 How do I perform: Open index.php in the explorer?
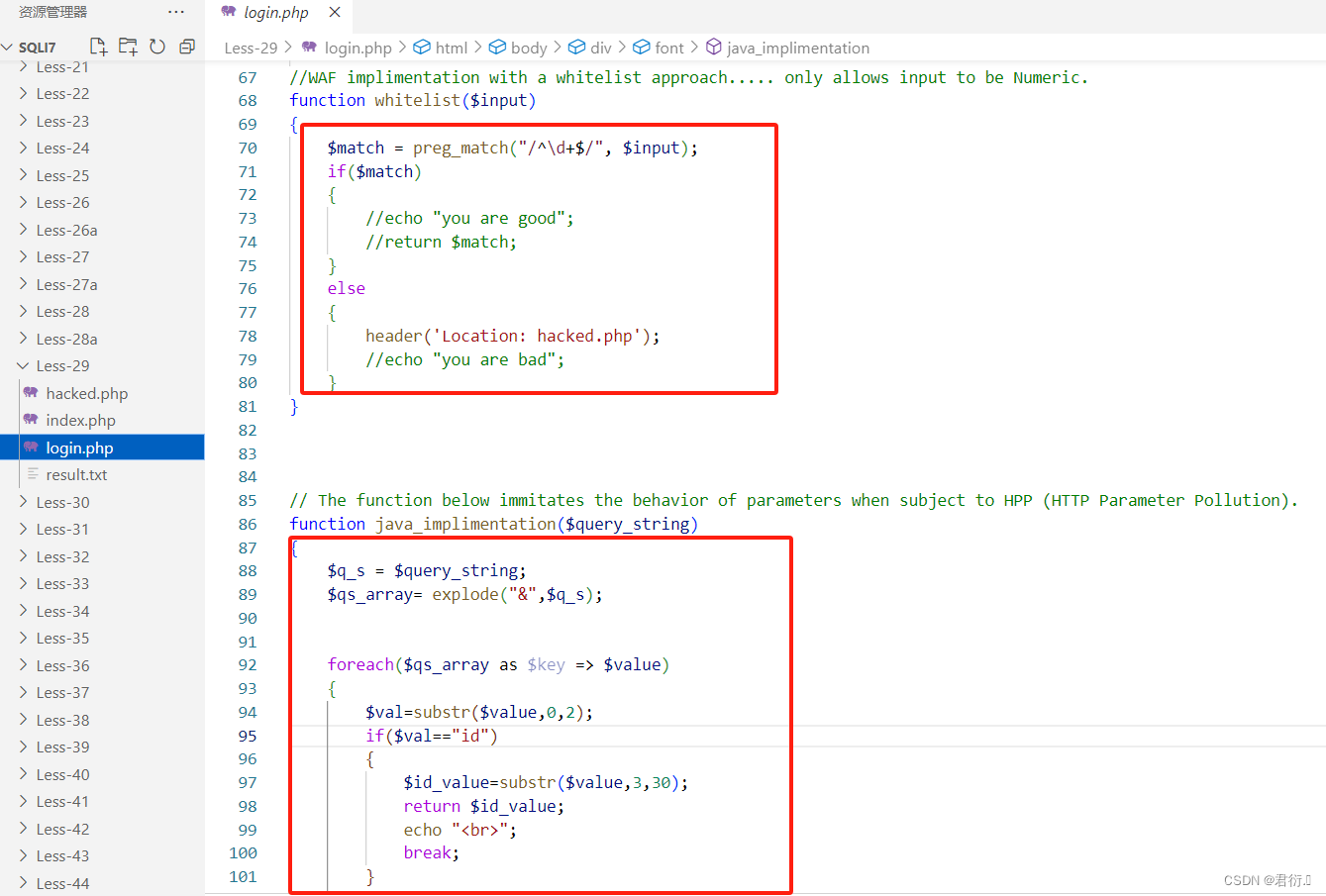pyautogui.click(x=81, y=420)
